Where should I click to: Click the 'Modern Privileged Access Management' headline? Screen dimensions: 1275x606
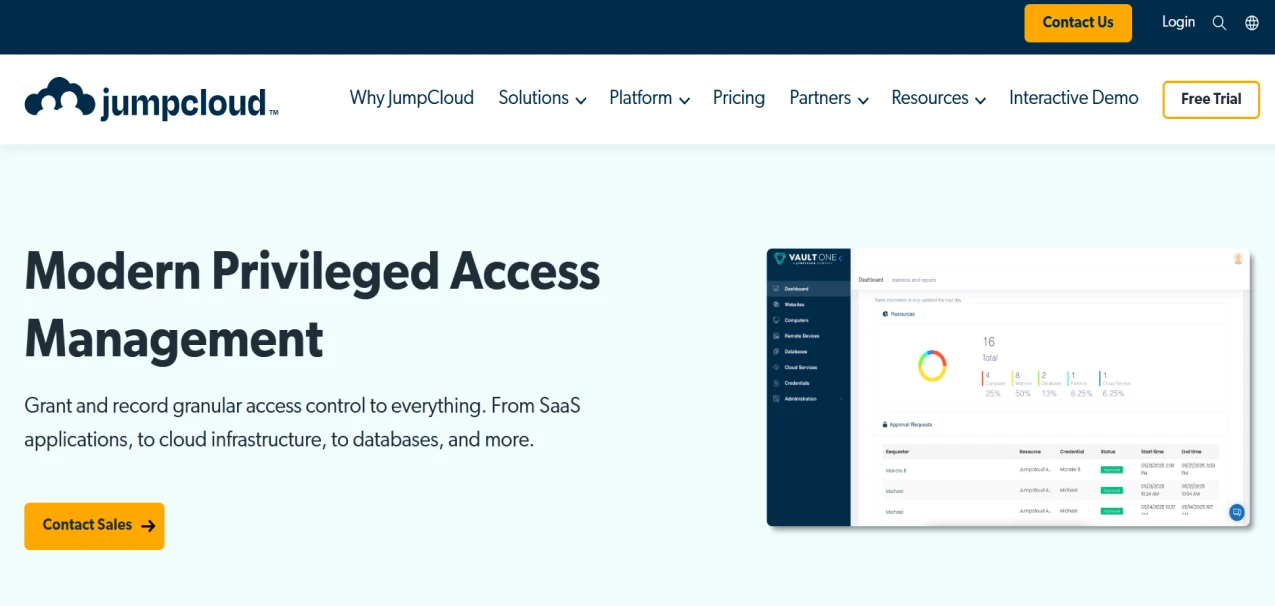(312, 304)
